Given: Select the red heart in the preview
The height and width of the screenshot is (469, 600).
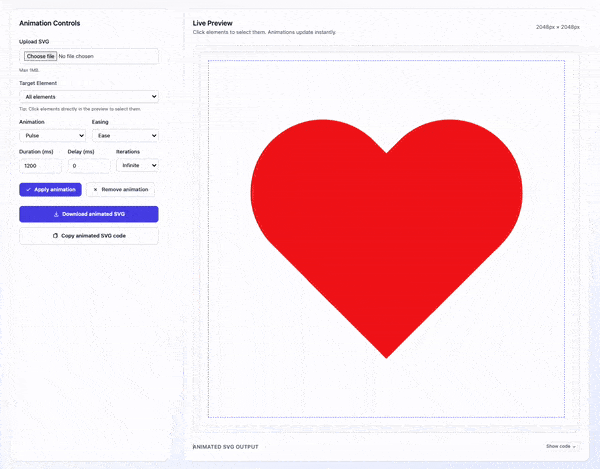Looking at the screenshot, I should [x=386, y=237].
